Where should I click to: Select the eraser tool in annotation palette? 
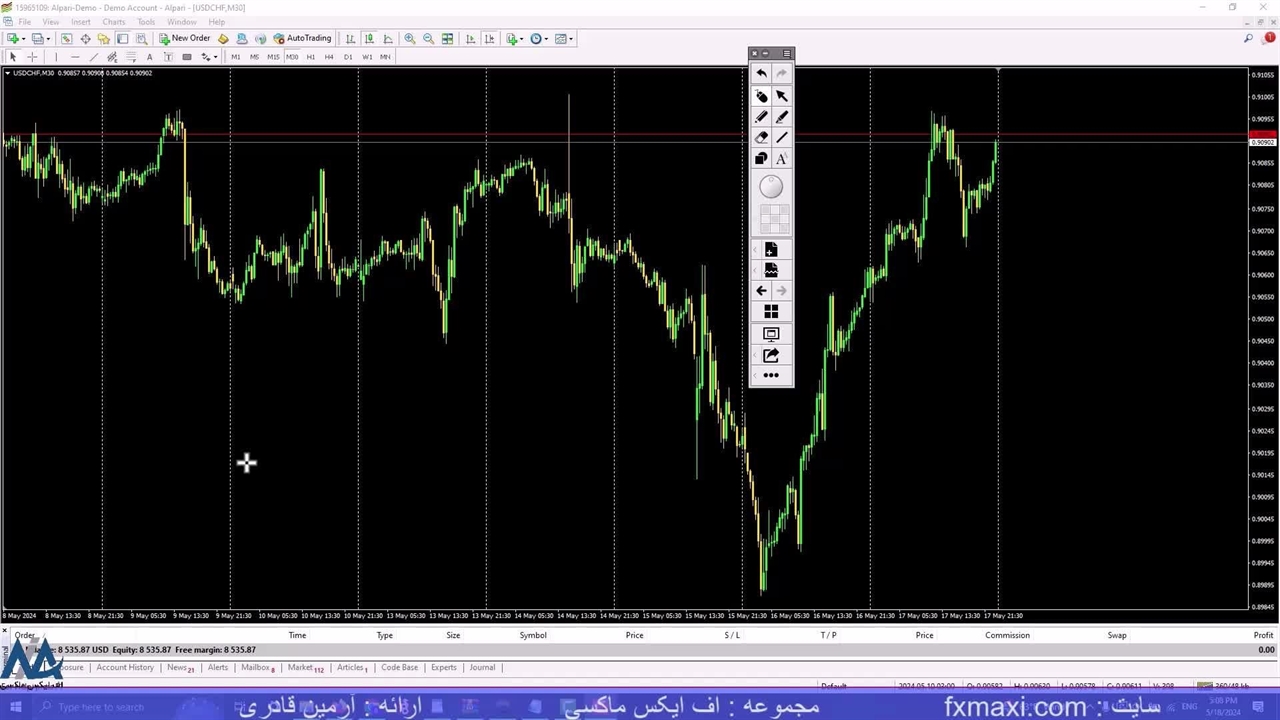(761, 138)
